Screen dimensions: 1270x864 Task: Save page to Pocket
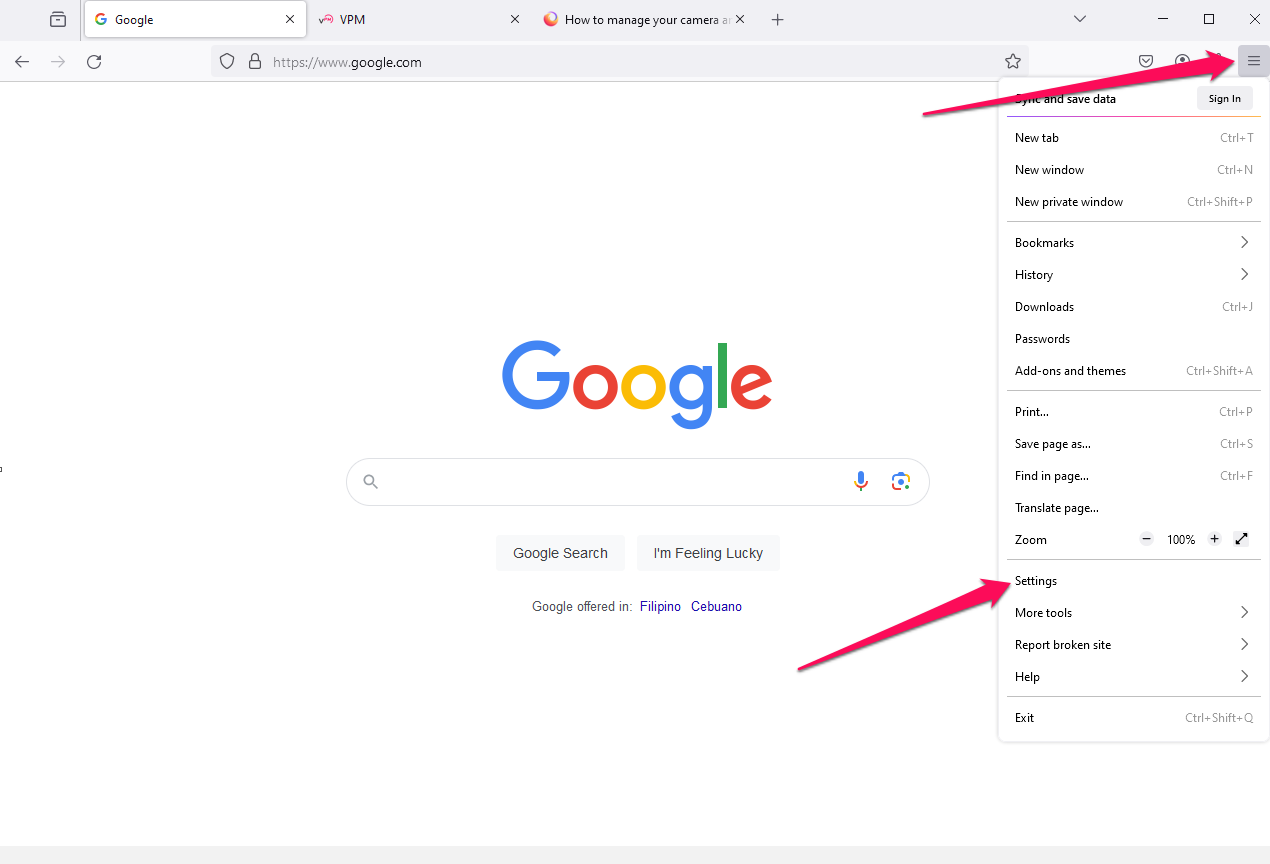[1146, 61]
